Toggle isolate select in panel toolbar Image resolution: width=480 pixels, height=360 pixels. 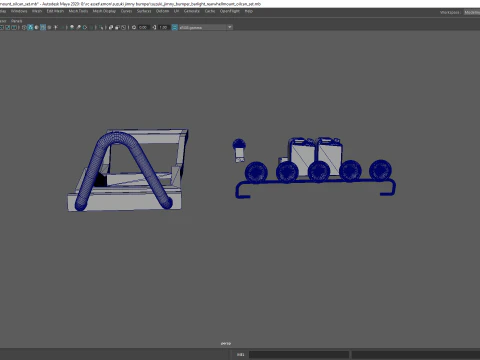(x=101, y=27)
